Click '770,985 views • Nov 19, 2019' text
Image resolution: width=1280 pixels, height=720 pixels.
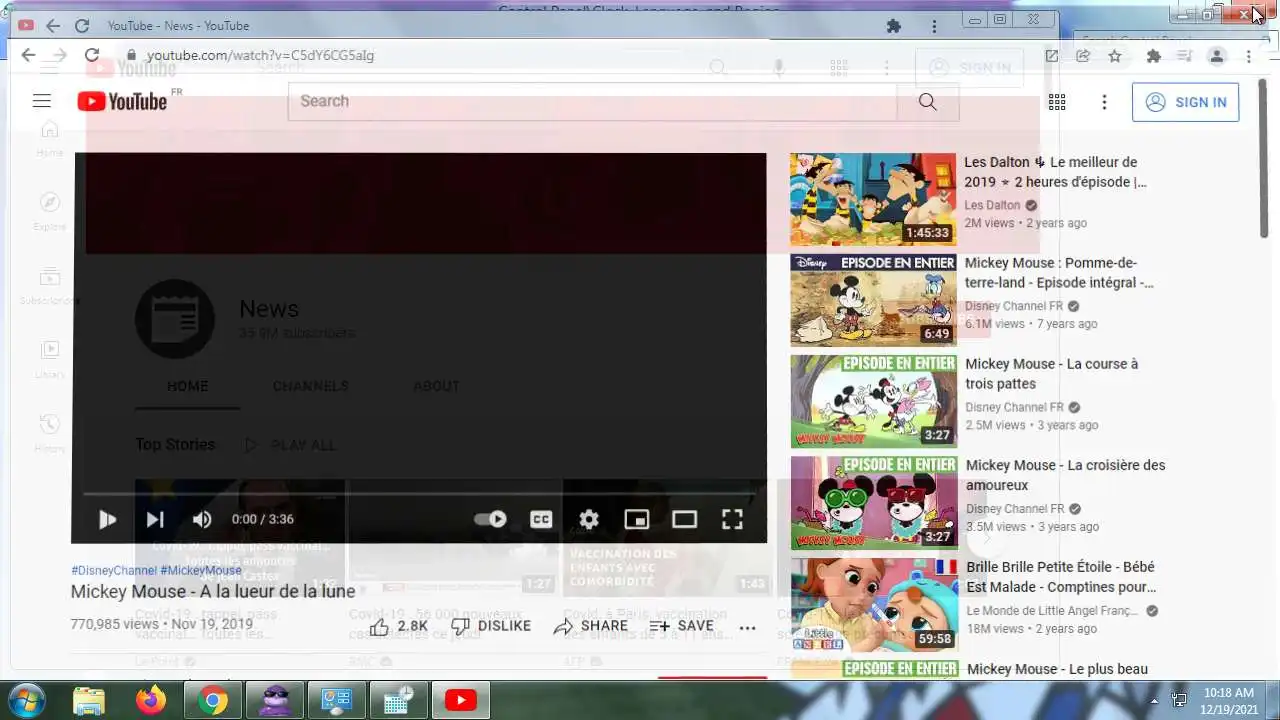[162, 624]
